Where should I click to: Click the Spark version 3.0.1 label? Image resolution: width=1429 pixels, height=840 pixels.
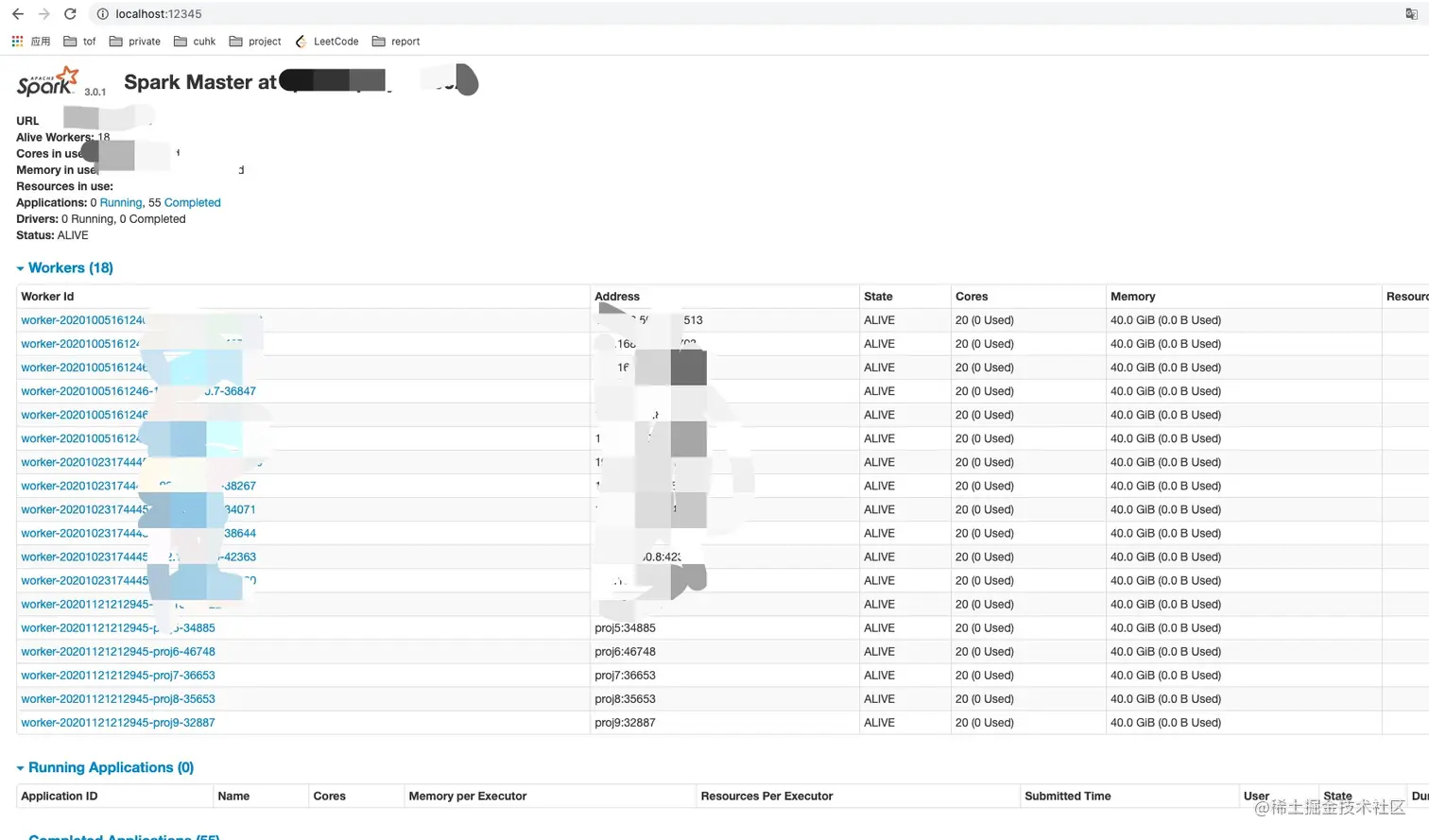click(x=95, y=92)
